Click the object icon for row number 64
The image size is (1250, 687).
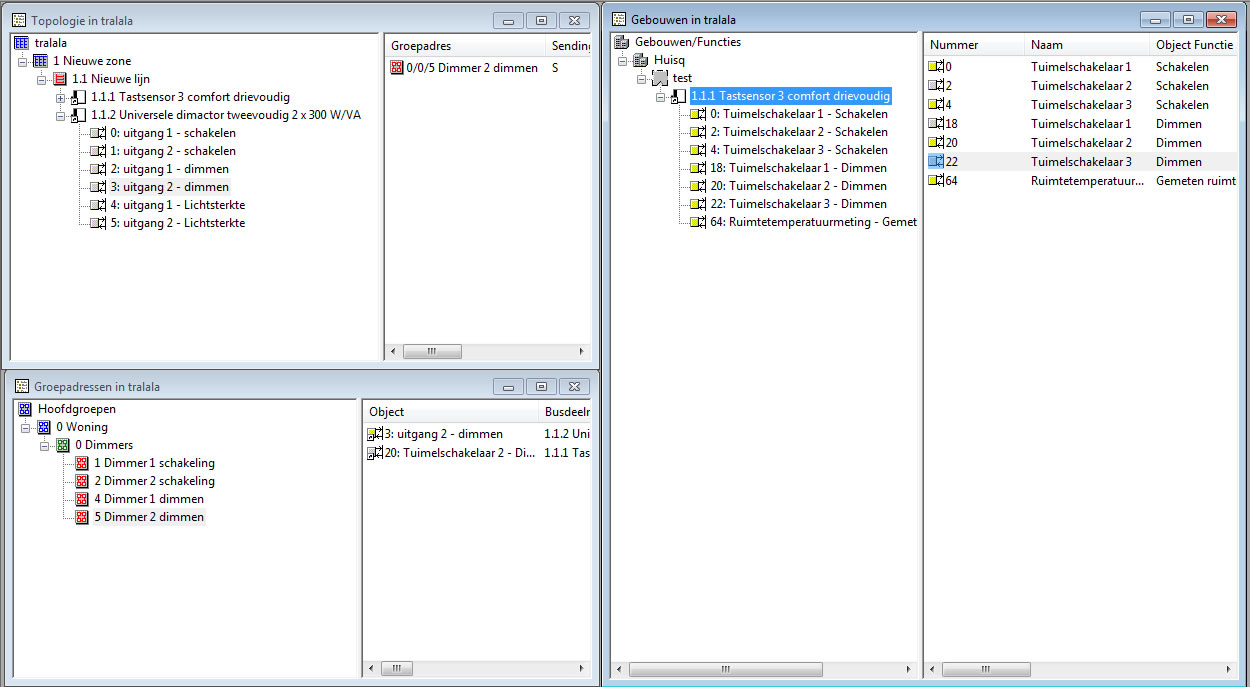936,180
